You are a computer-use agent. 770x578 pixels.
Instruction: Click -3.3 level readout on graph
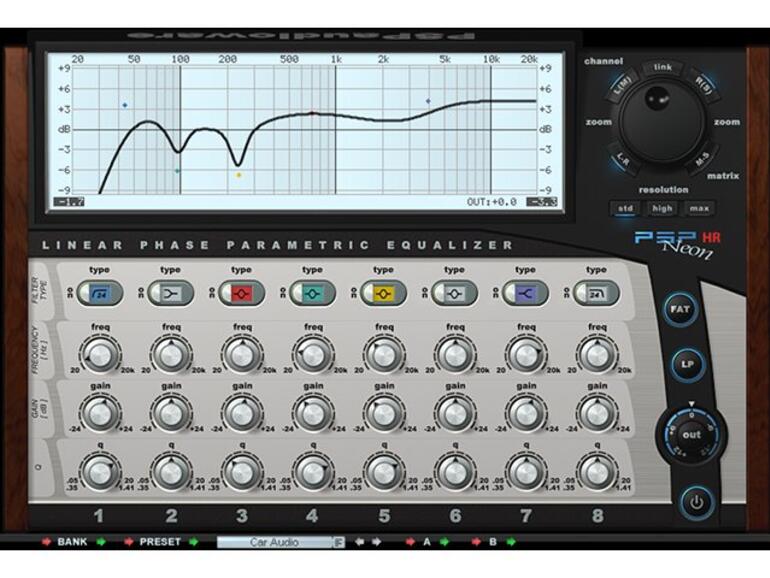542,202
